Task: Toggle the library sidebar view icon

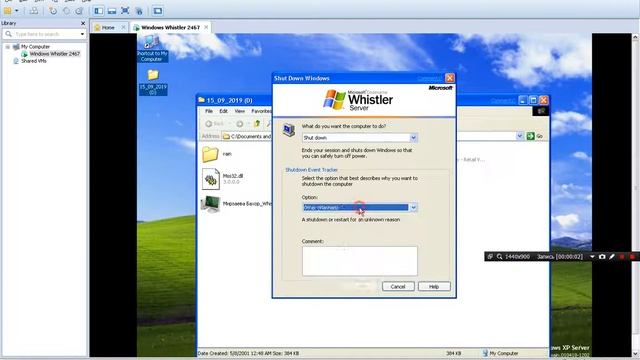Action: click(x=98, y=11)
